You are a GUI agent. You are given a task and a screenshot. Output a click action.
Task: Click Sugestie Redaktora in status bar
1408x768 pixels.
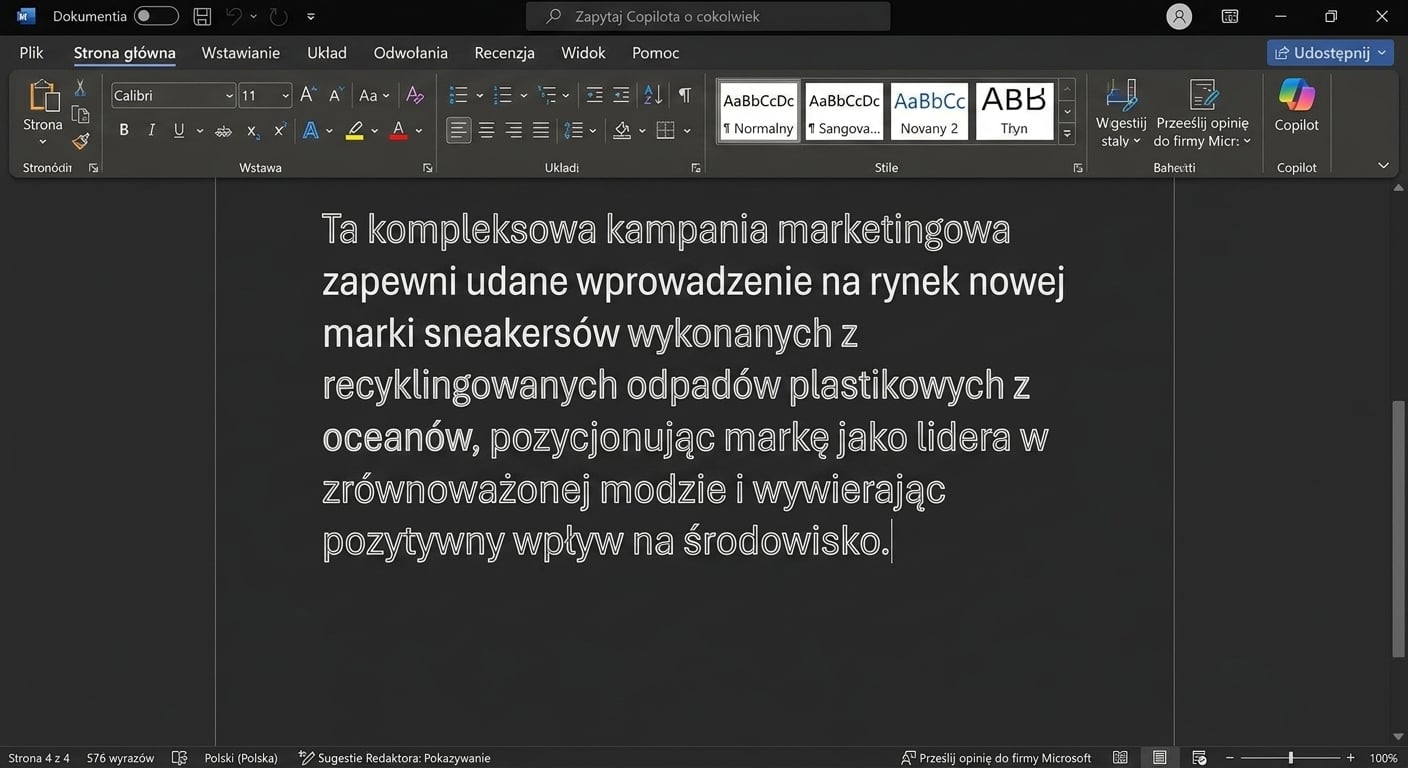pos(395,758)
